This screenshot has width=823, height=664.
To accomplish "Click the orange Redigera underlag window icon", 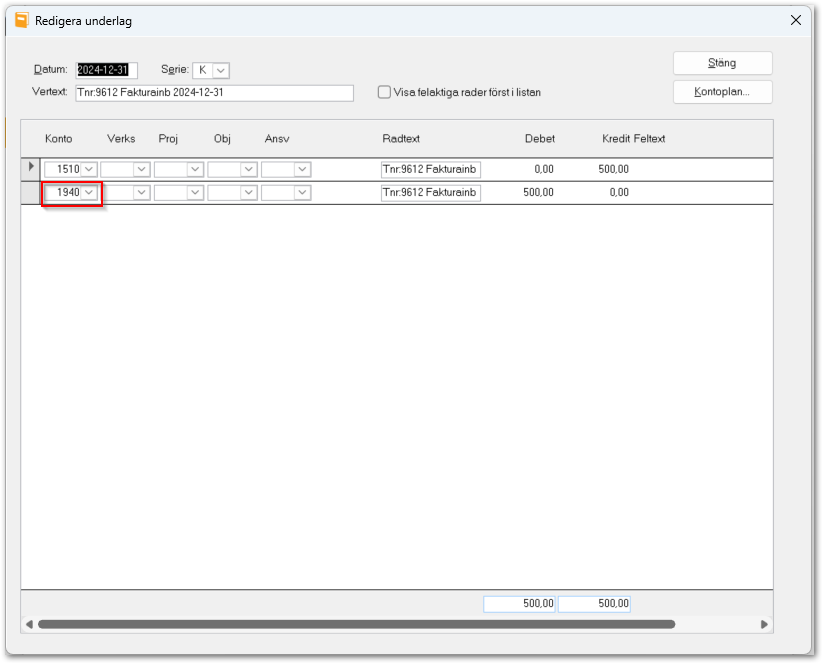I will coord(22,20).
